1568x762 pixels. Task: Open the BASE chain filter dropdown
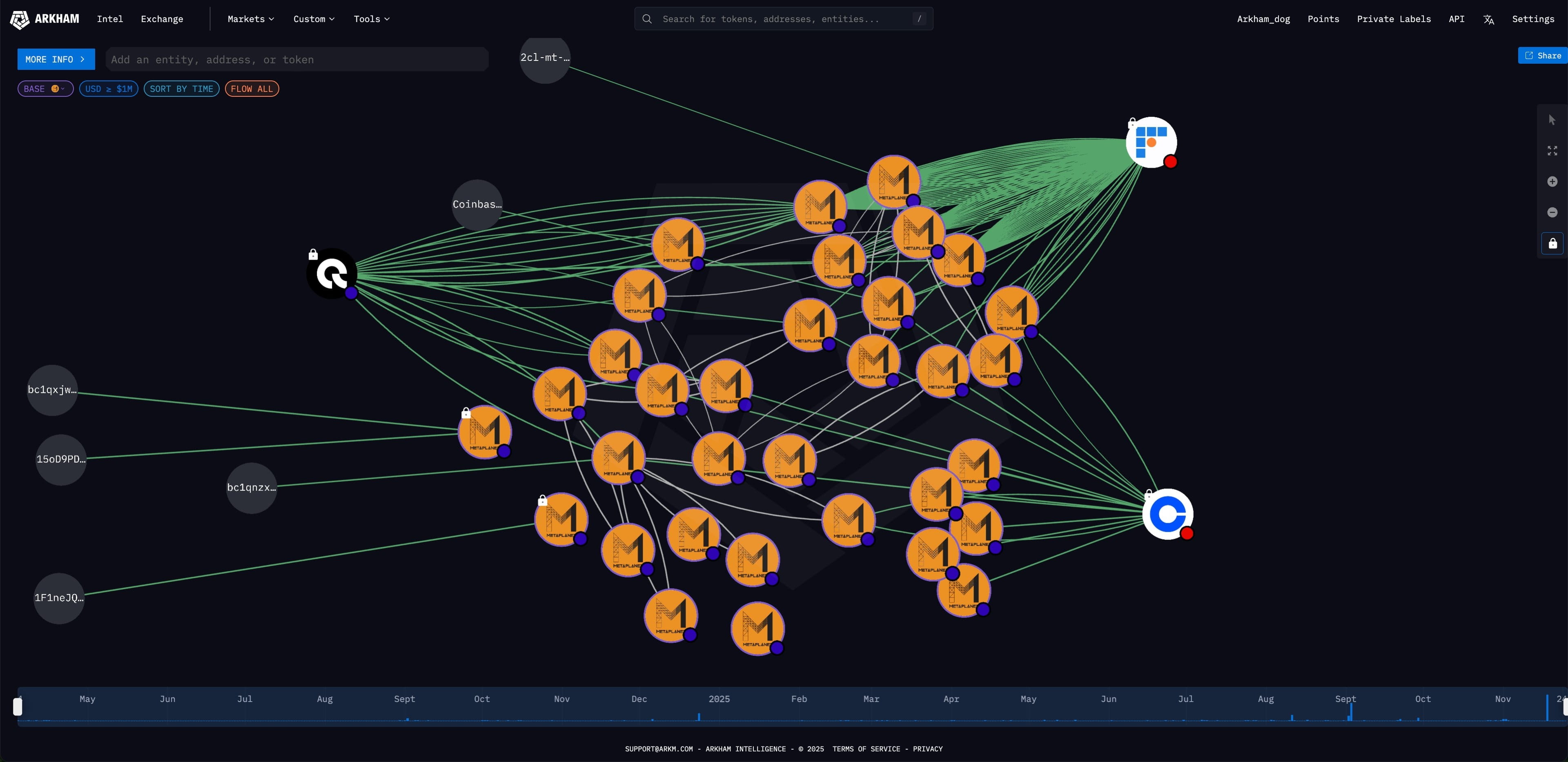click(x=46, y=89)
